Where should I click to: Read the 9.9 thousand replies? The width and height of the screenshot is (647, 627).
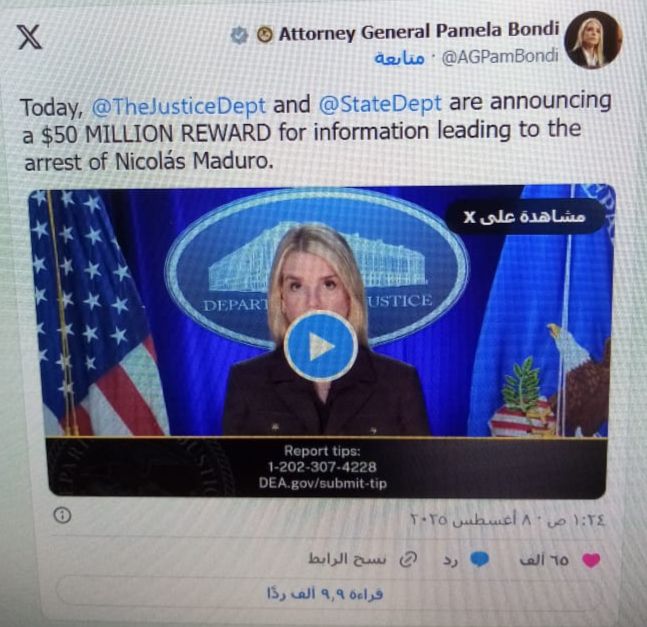[325, 594]
